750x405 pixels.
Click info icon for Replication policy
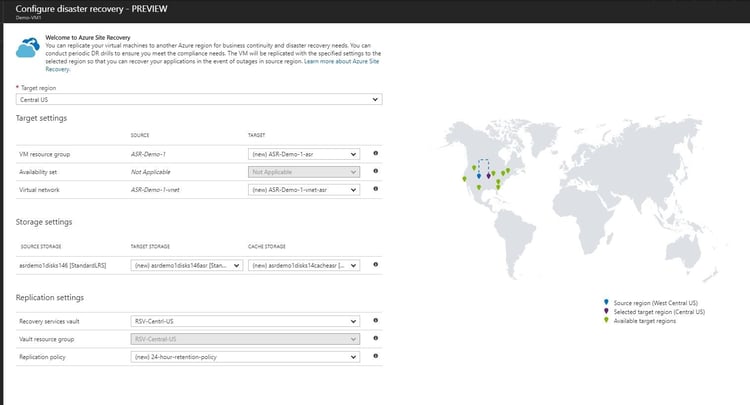pos(375,356)
